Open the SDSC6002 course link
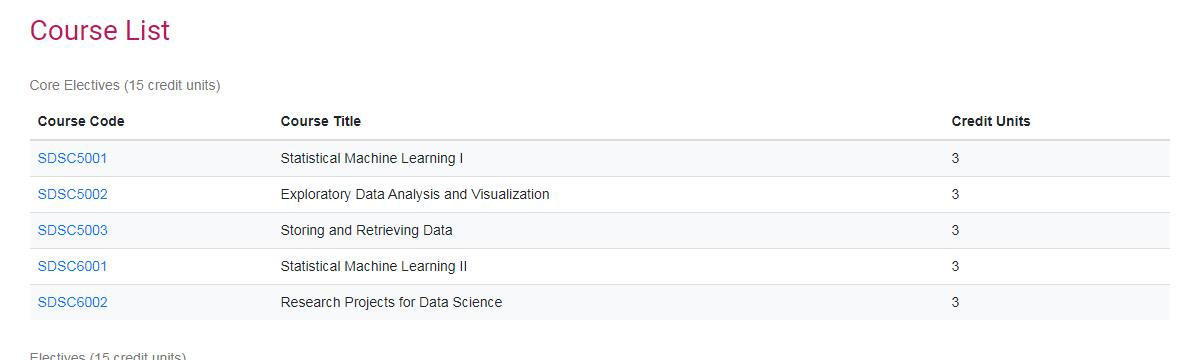Viewport: 1193px width, 360px height. (72, 302)
